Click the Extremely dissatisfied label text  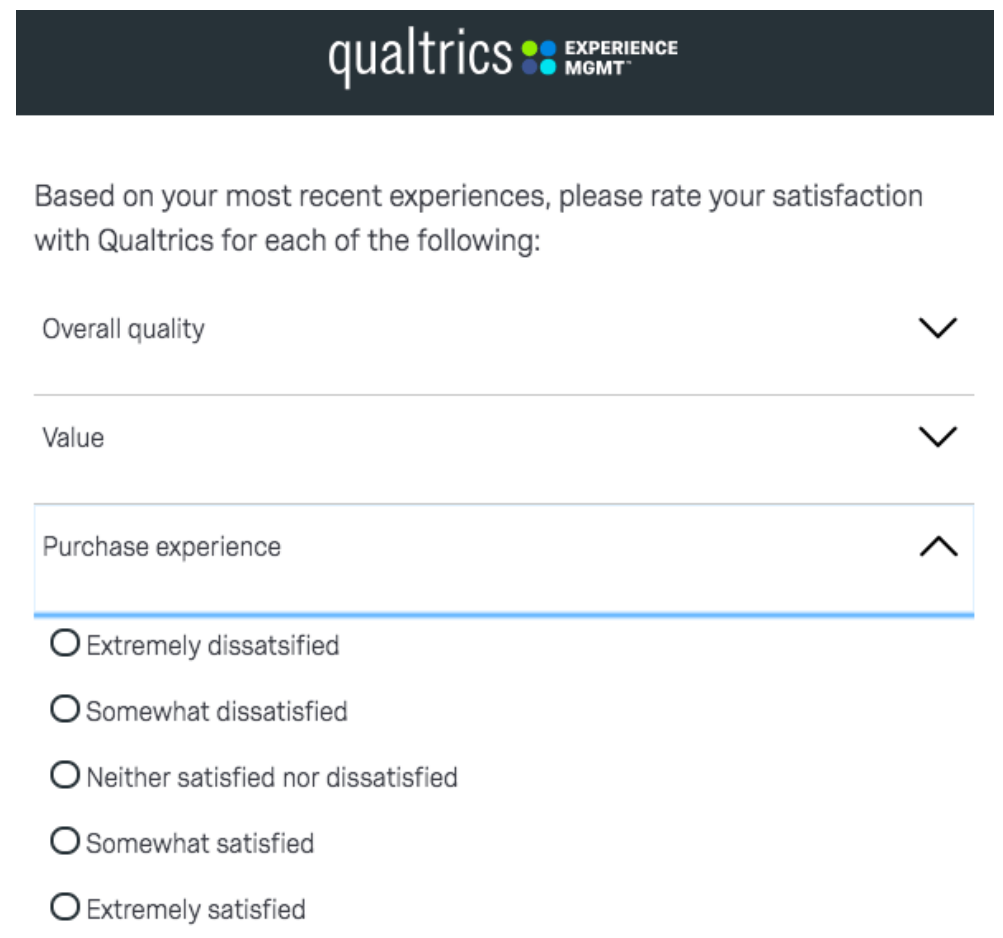[213, 645]
